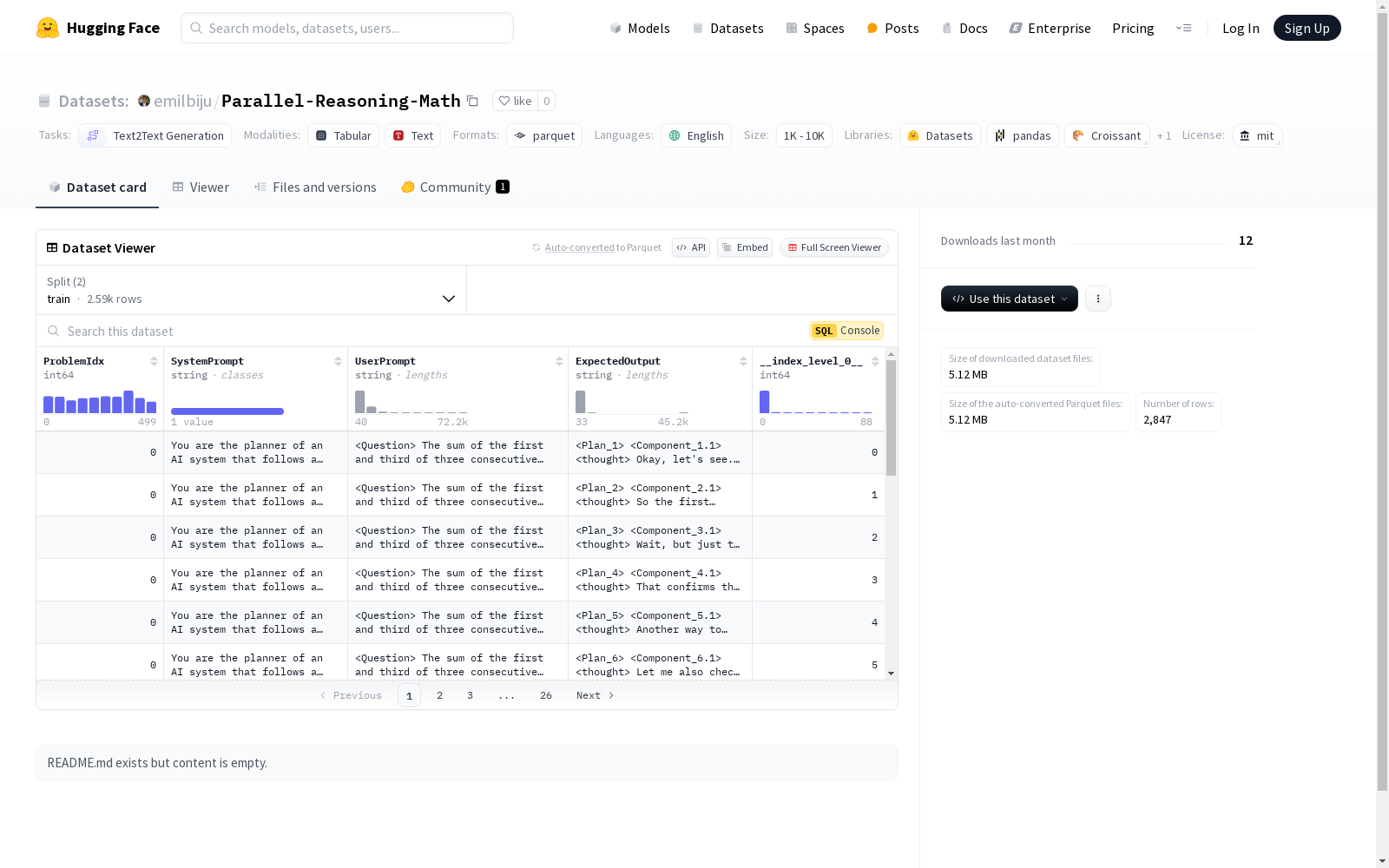Open the Pricing page
Viewport: 1389px width, 868px height.
1133,28
